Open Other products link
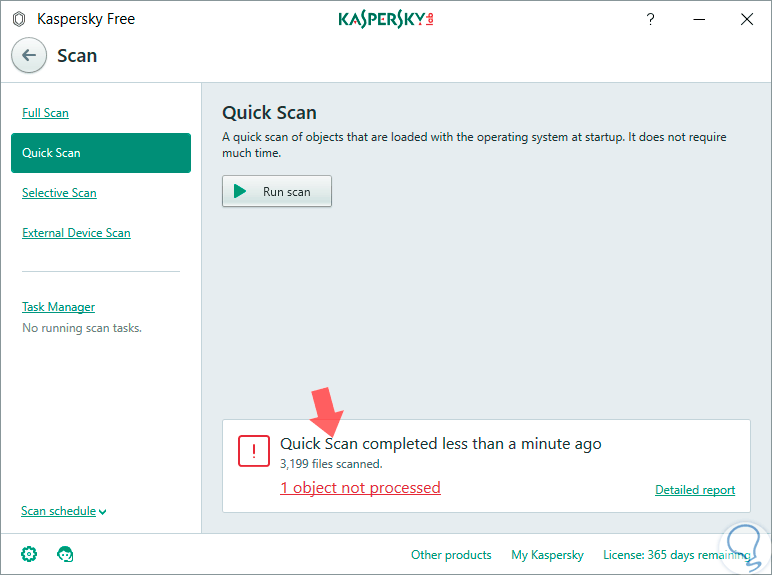 451,555
